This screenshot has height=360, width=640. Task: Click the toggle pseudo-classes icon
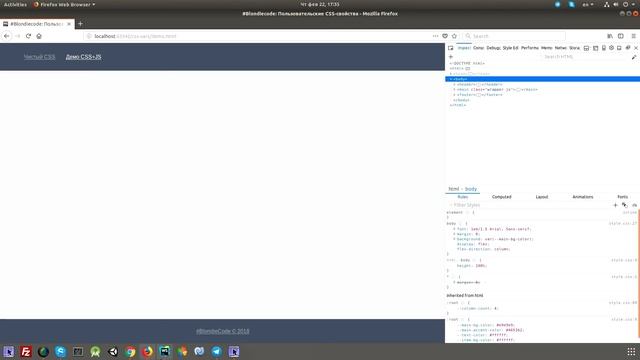click(x=625, y=205)
